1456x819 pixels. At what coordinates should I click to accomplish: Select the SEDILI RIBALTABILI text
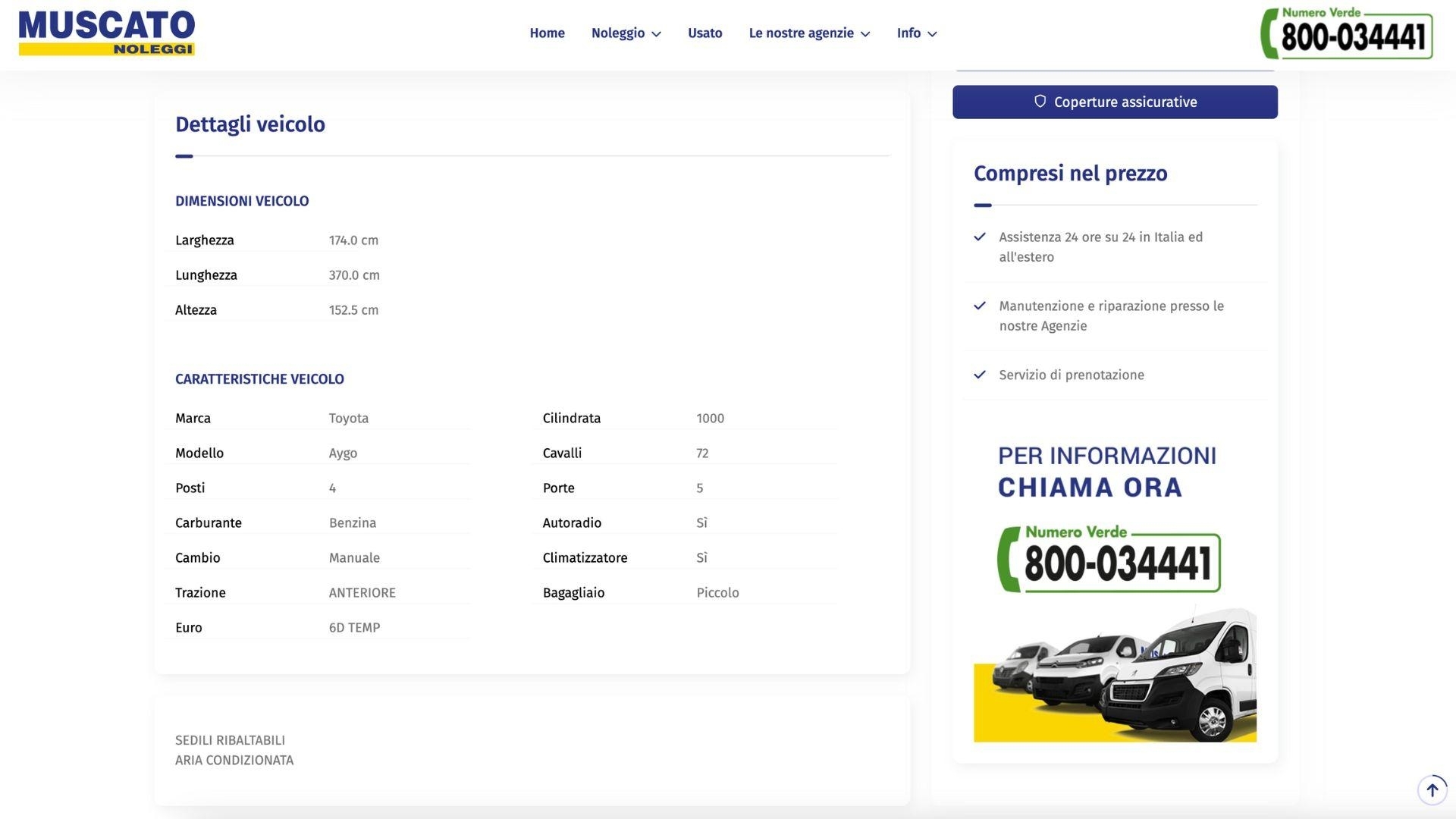pos(230,740)
